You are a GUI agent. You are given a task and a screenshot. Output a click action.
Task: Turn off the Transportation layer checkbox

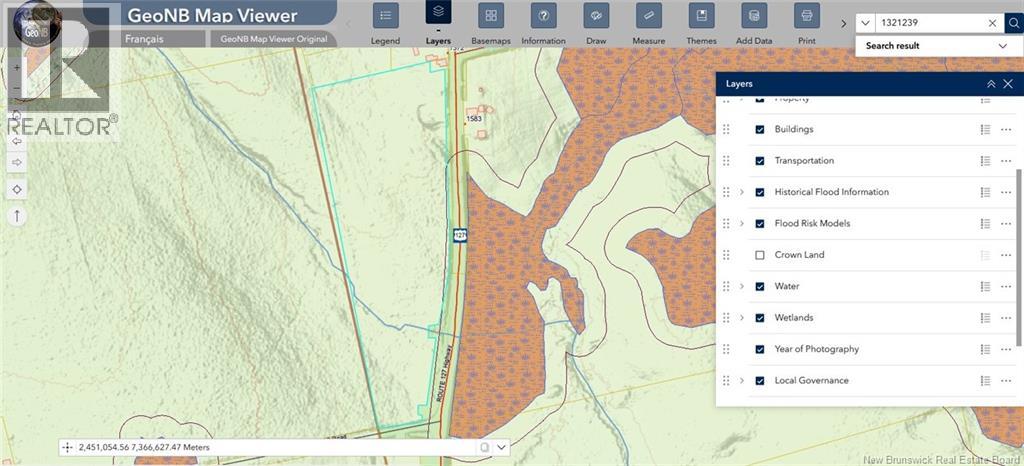pos(760,161)
